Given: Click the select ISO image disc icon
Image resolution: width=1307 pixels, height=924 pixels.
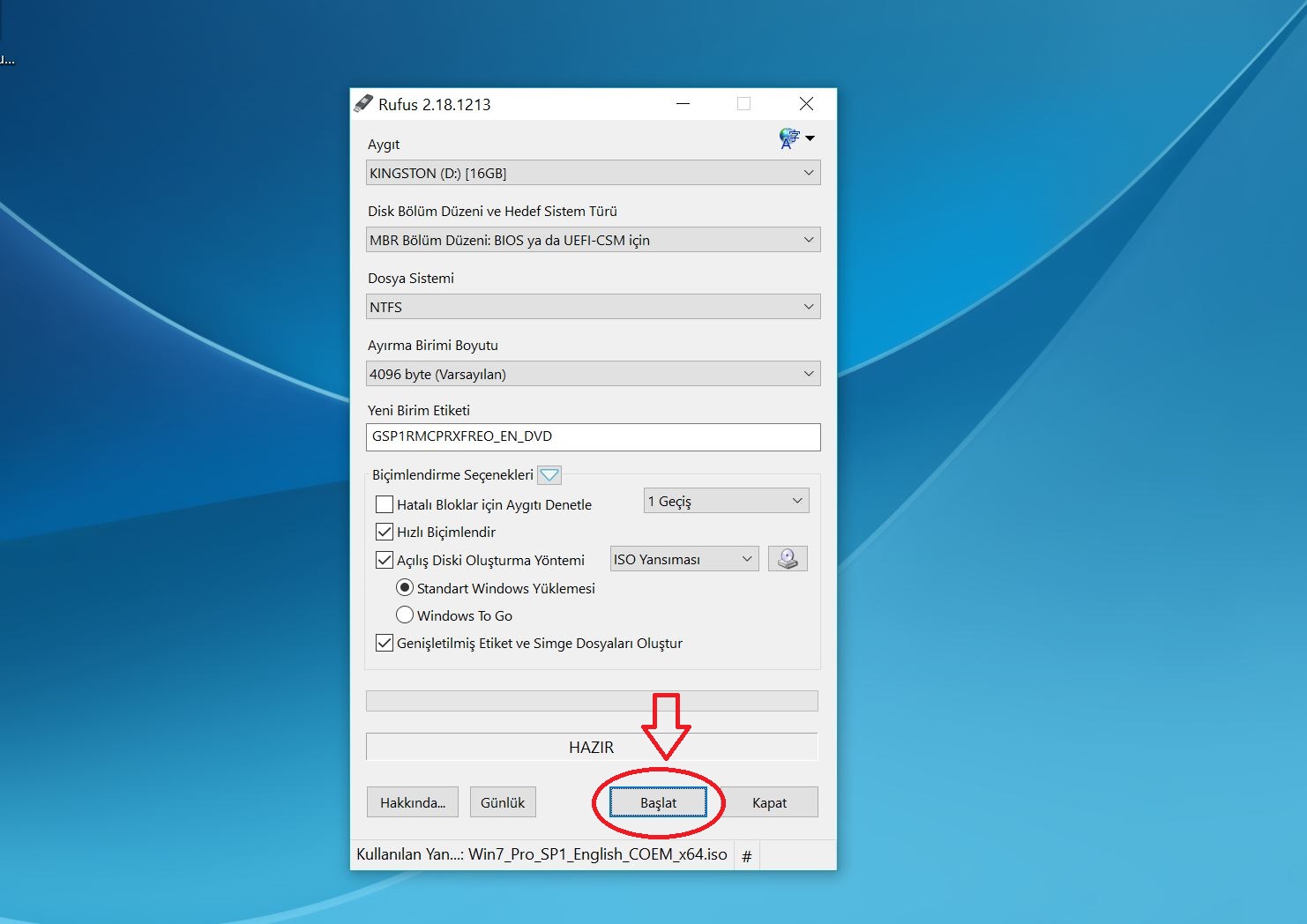Looking at the screenshot, I should [788, 559].
